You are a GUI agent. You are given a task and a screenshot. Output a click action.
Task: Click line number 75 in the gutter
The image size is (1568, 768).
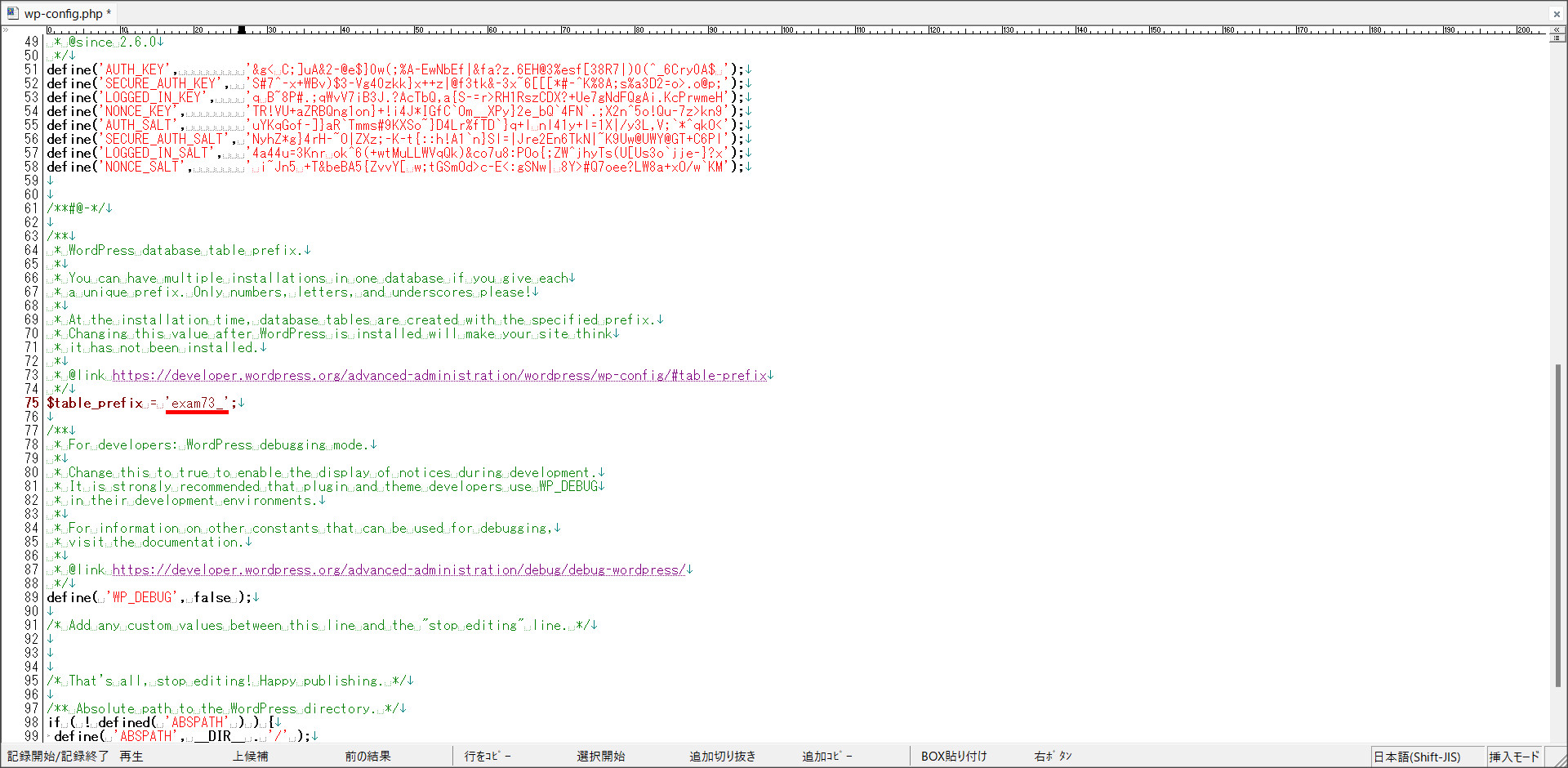point(31,403)
